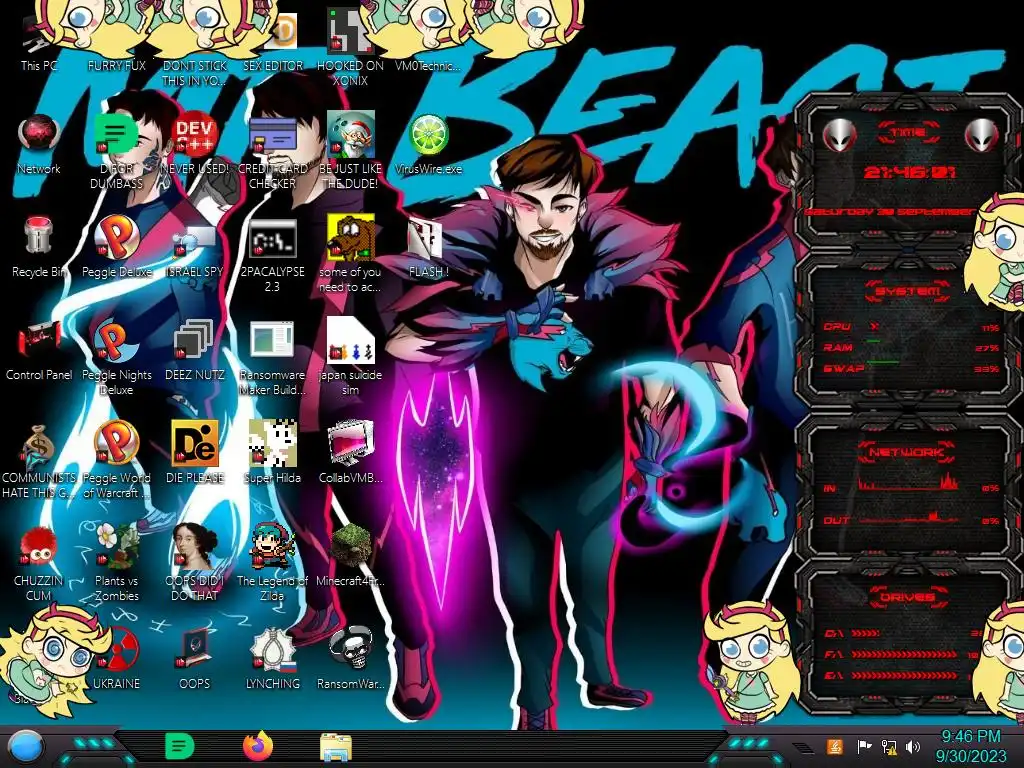Screen dimensions: 1024x768
Task: Open the DEEZ NUTZ stacked windows icon
Action: 195,350
